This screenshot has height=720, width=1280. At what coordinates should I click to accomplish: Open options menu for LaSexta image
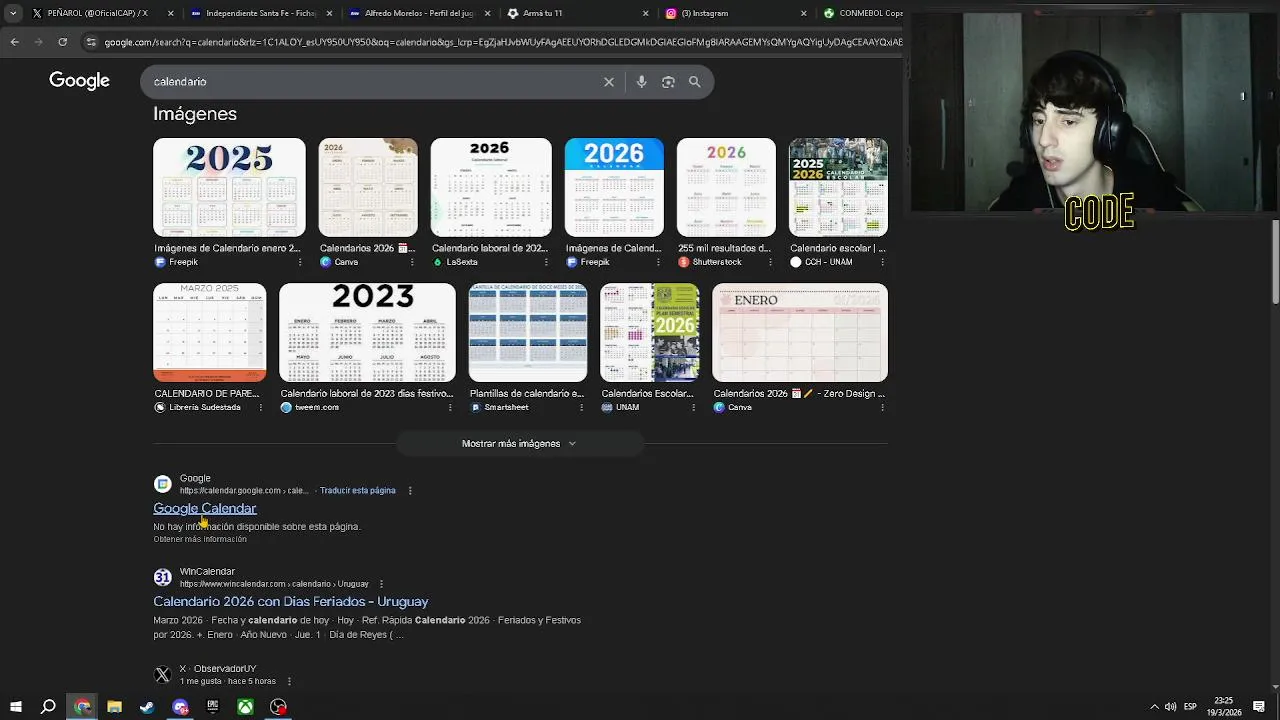[x=546, y=262]
